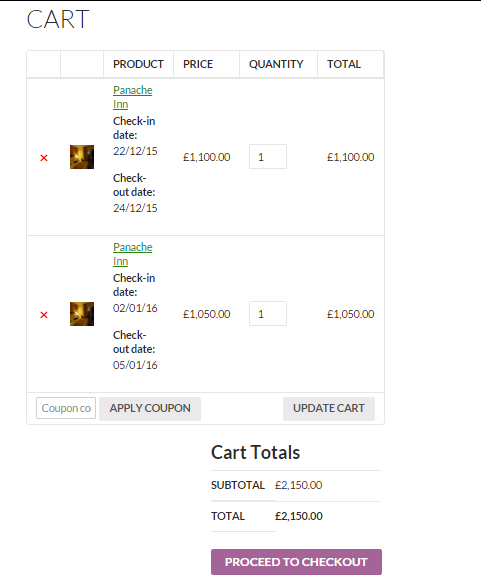
Task: Focus the quantity field for the £1,050.00 item
Action: click(x=268, y=314)
